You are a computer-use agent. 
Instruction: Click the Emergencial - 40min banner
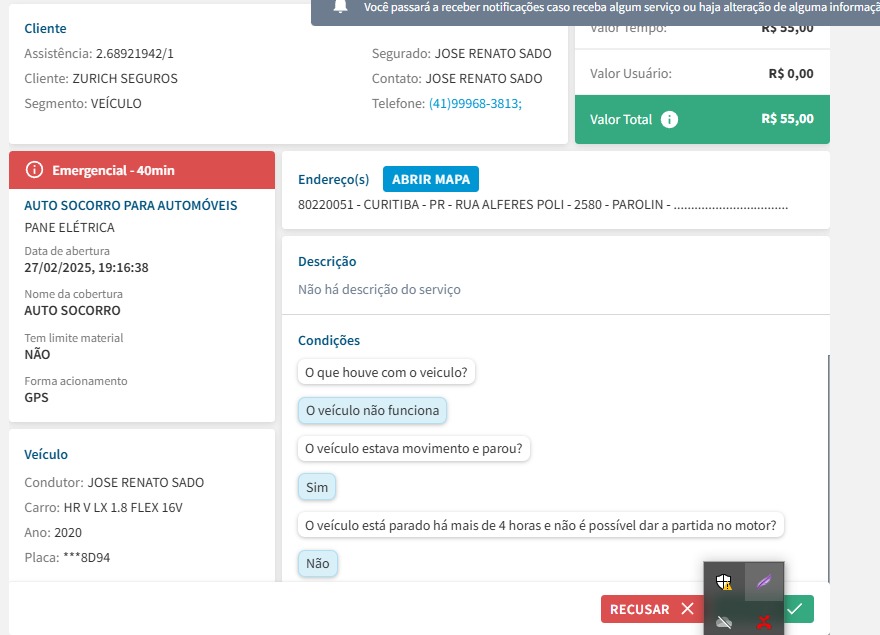142,170
